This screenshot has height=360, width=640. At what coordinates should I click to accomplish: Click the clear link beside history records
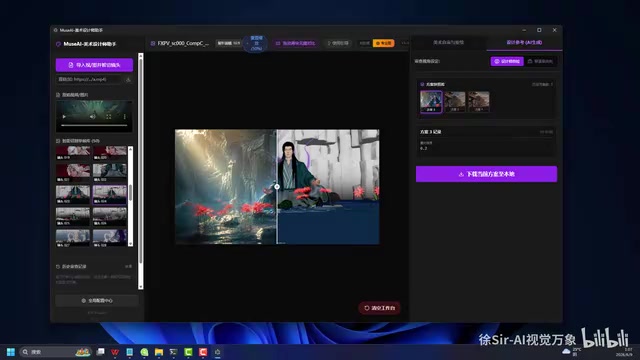point(128,267)
